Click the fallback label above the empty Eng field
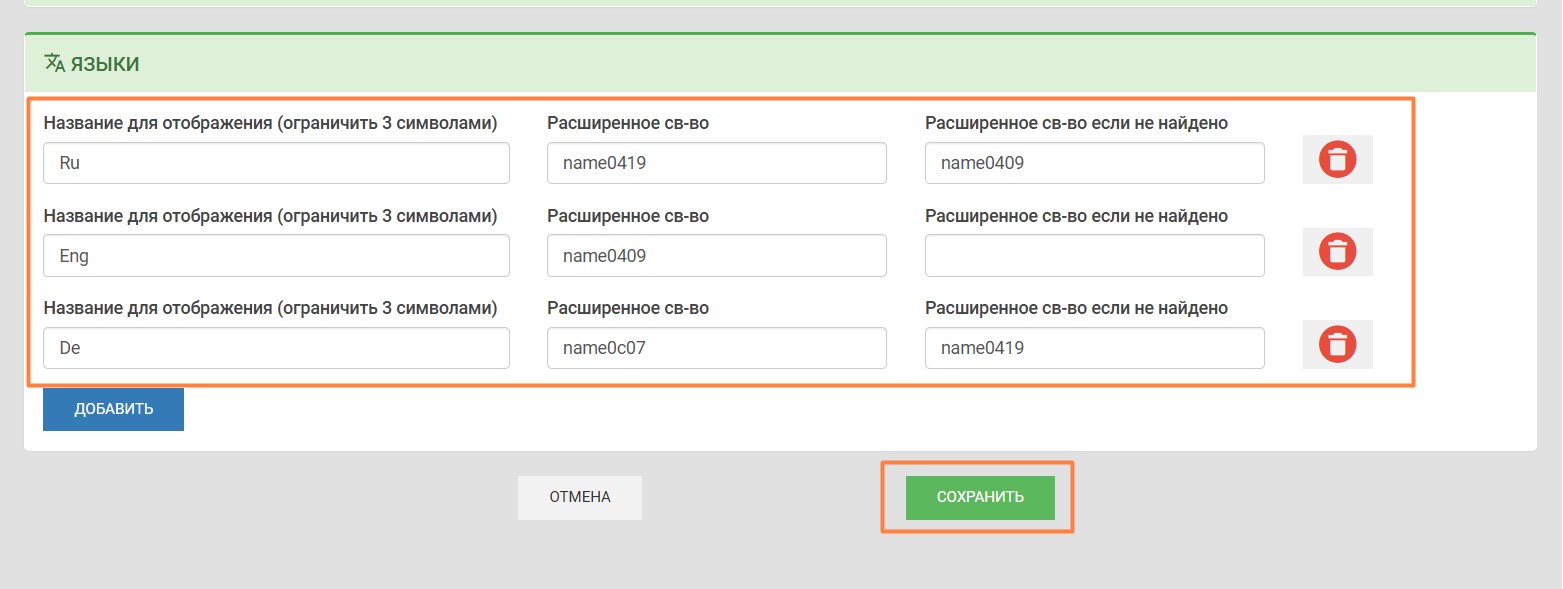Screen dimensions: 1563x589 click(x=1076, y=216)
